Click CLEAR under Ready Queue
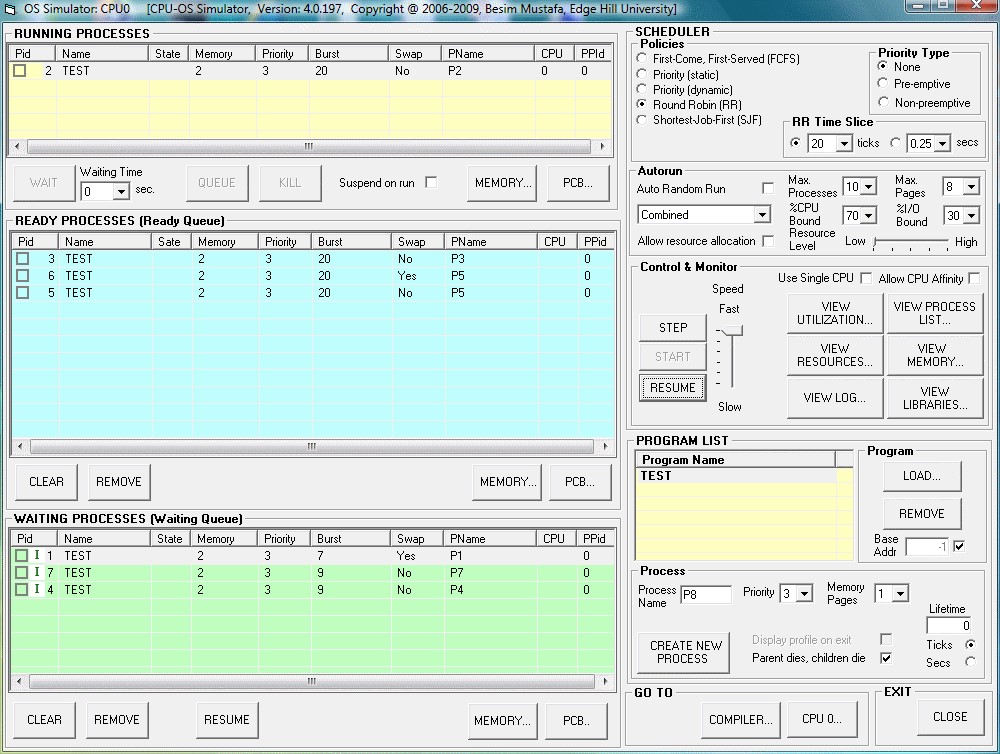 click(x=47, y=482)
